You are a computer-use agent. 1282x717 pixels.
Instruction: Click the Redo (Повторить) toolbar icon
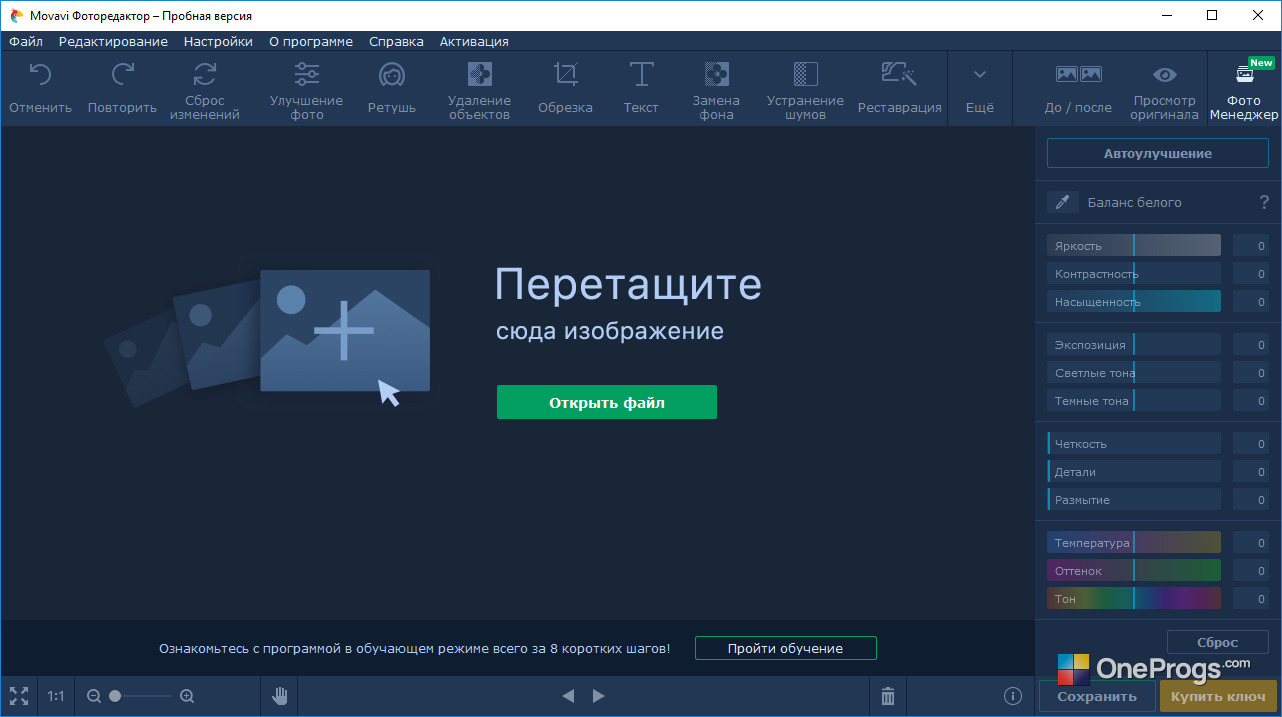coord(123,75)
